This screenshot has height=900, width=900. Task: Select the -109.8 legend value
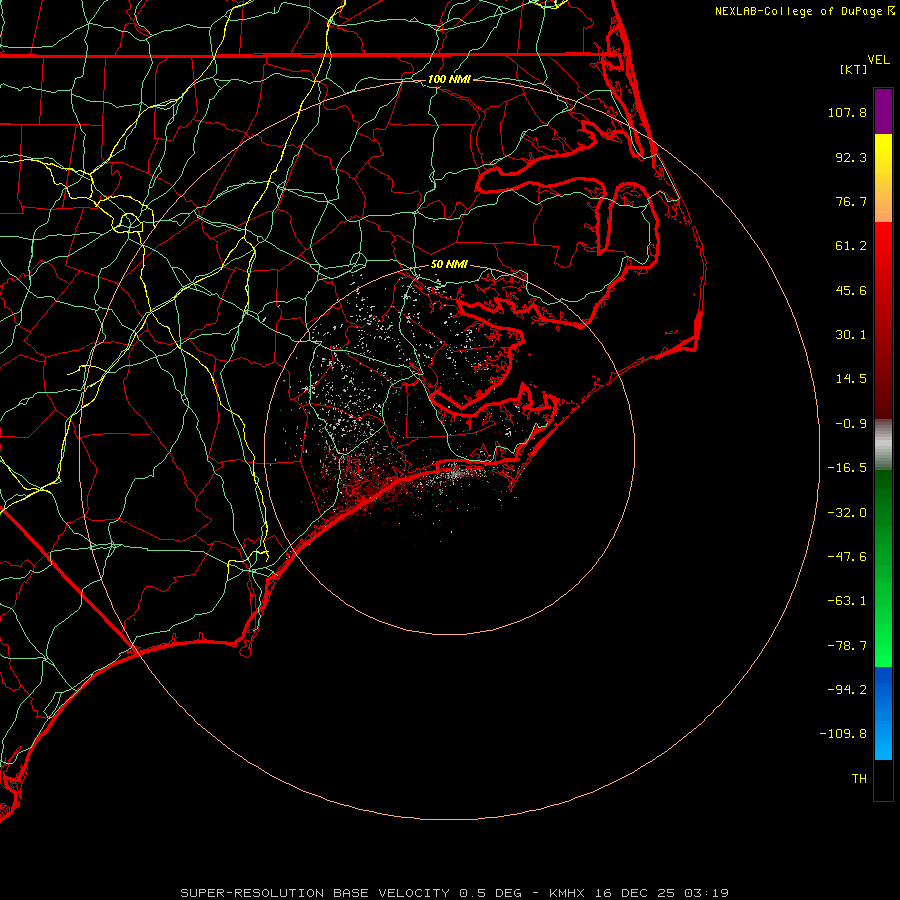pos(844,734)
